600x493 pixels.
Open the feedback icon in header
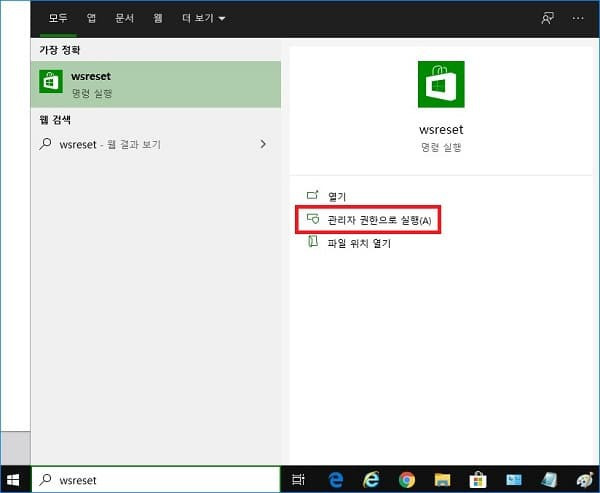point(547,18)
